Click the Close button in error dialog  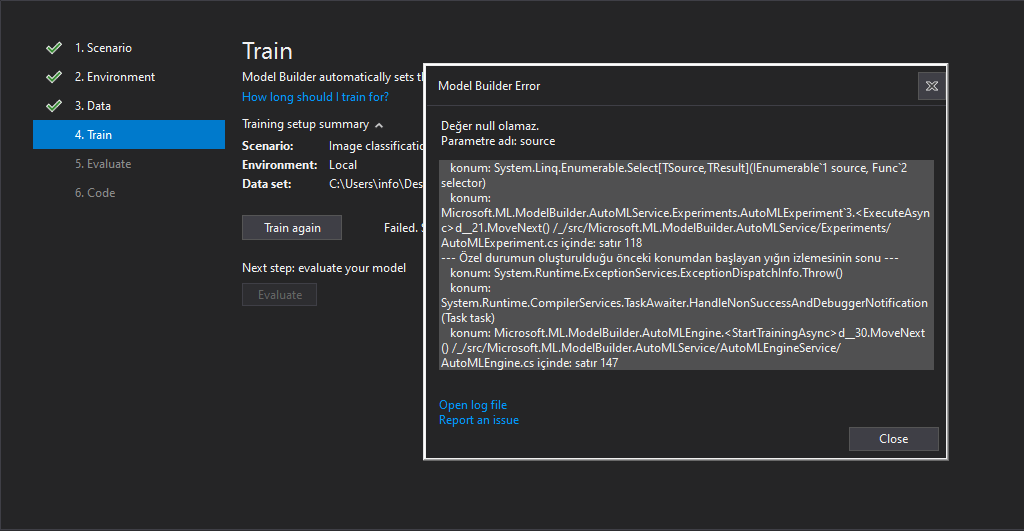point(893,439)
